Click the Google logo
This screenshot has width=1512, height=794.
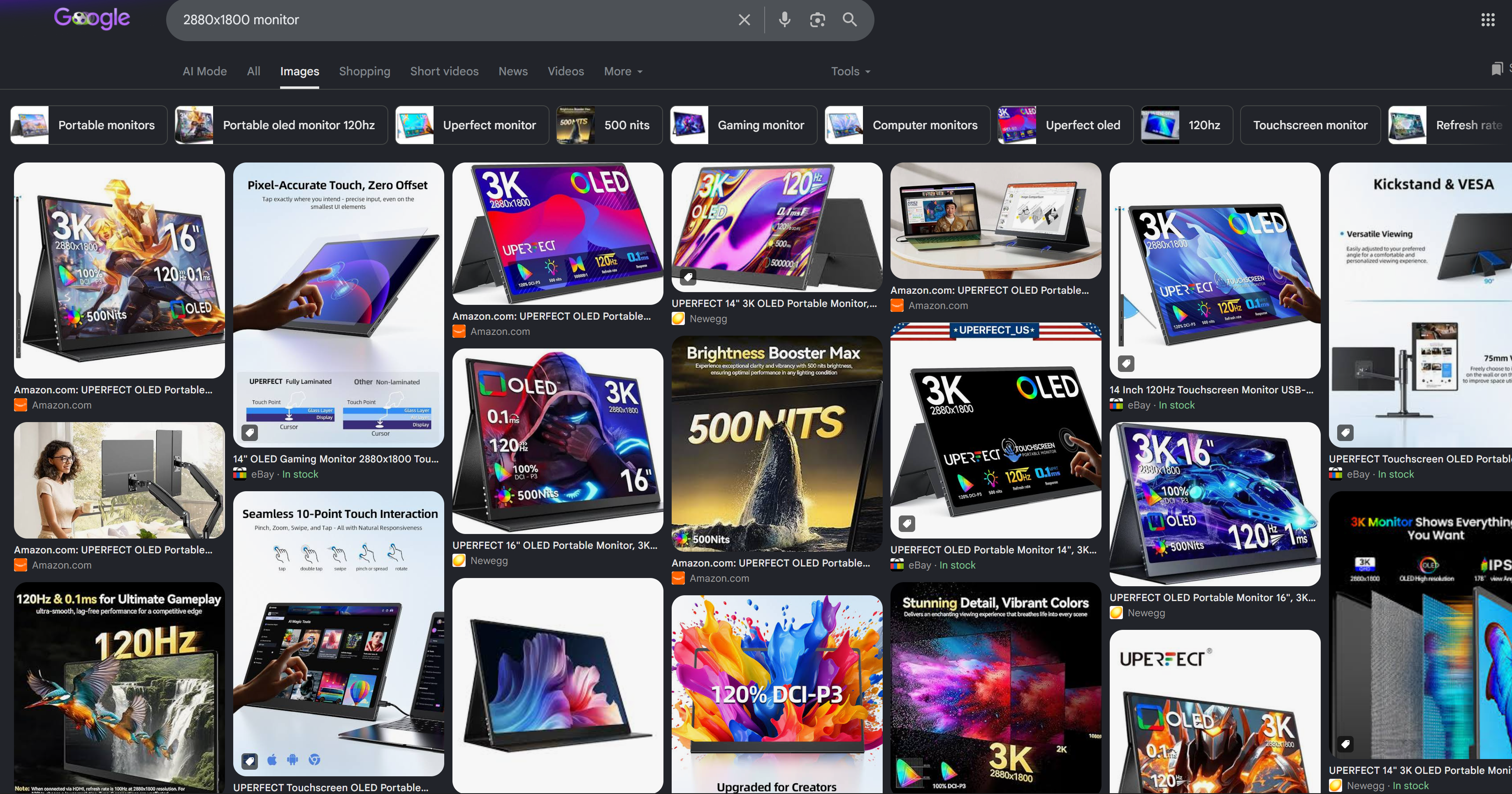(x=92, y=19)
